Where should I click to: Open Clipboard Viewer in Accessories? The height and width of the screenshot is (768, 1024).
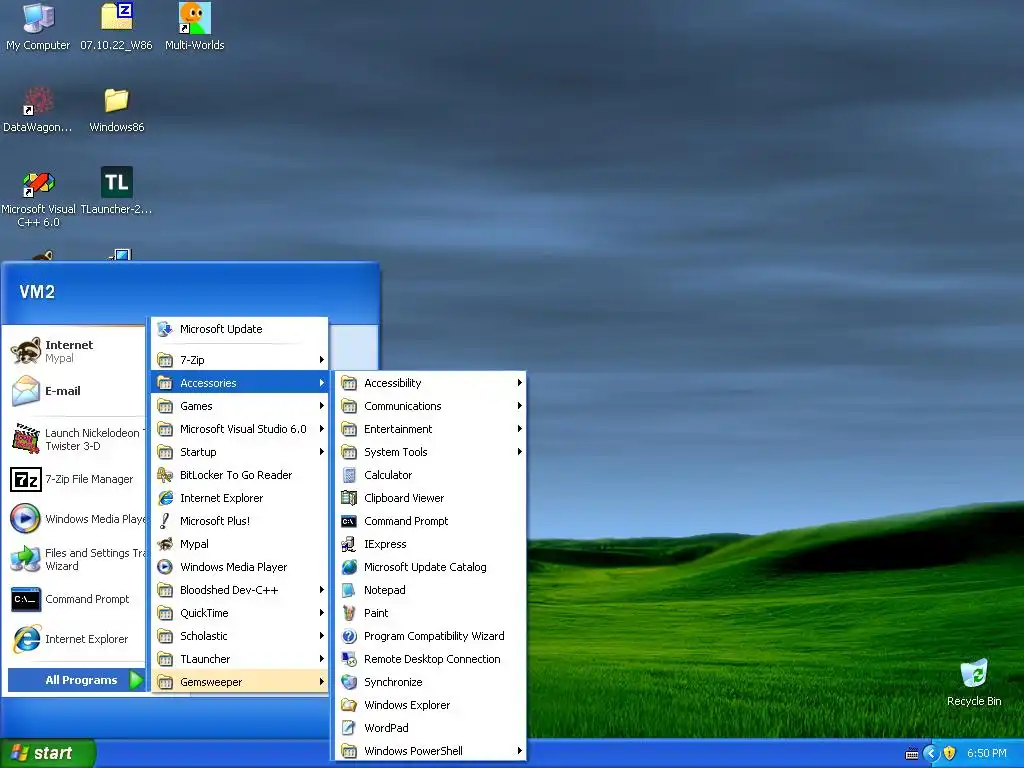tap(430, 498)
